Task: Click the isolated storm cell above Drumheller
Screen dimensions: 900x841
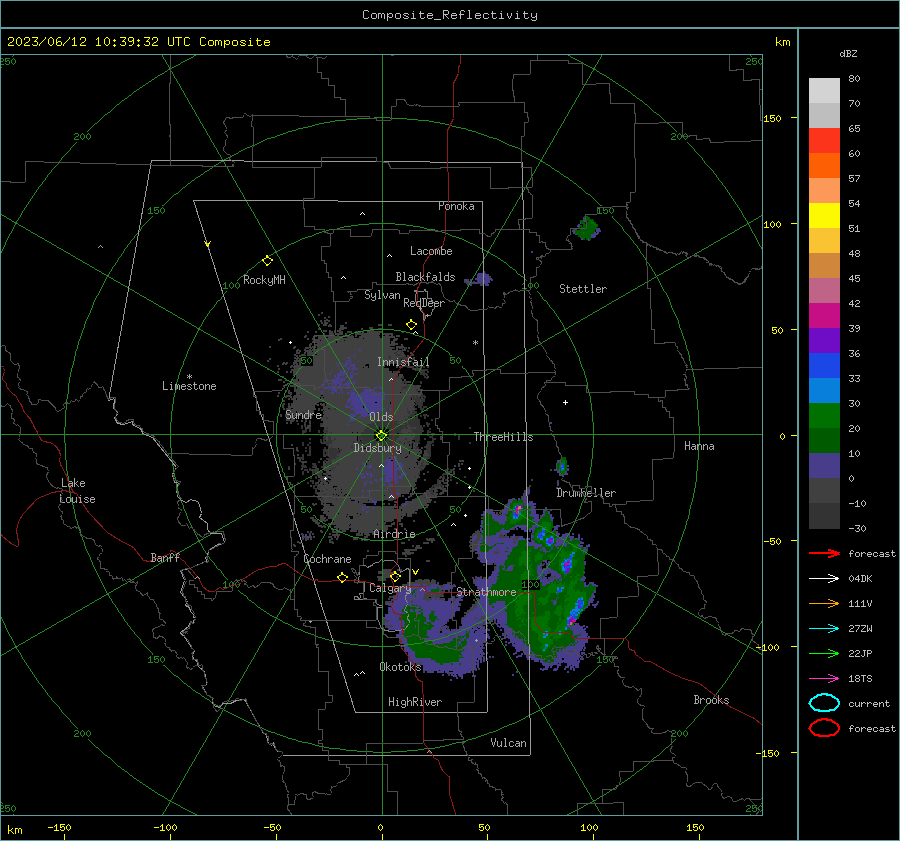Action: (562, 466)
